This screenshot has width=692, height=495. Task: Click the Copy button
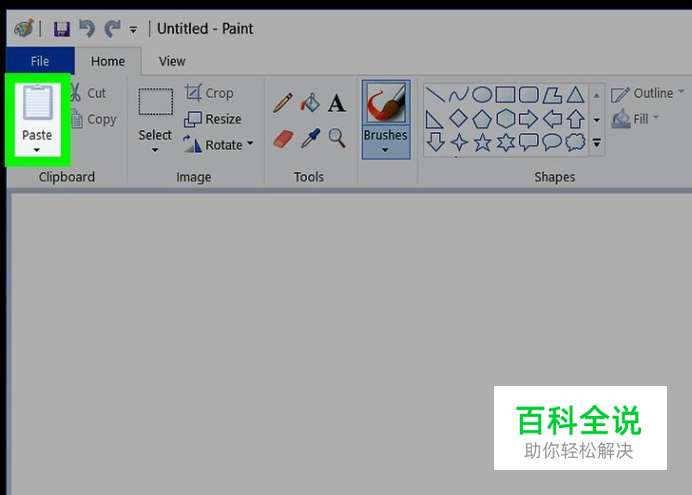[x=94, y=119]
